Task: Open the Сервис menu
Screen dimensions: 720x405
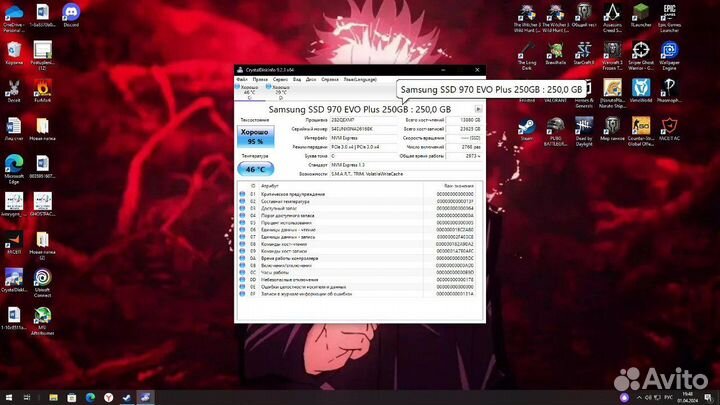Action: 280,79
